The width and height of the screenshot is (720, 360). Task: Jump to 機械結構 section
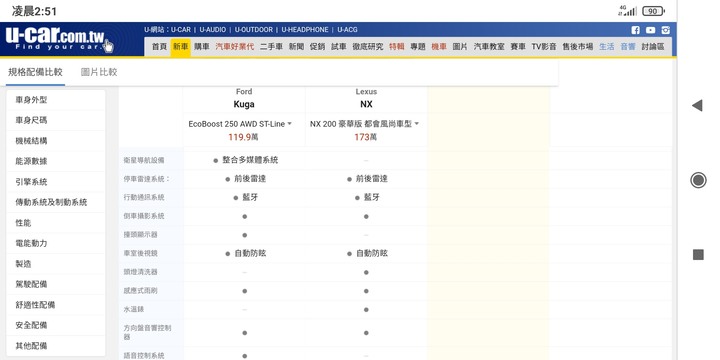(56, 141)
